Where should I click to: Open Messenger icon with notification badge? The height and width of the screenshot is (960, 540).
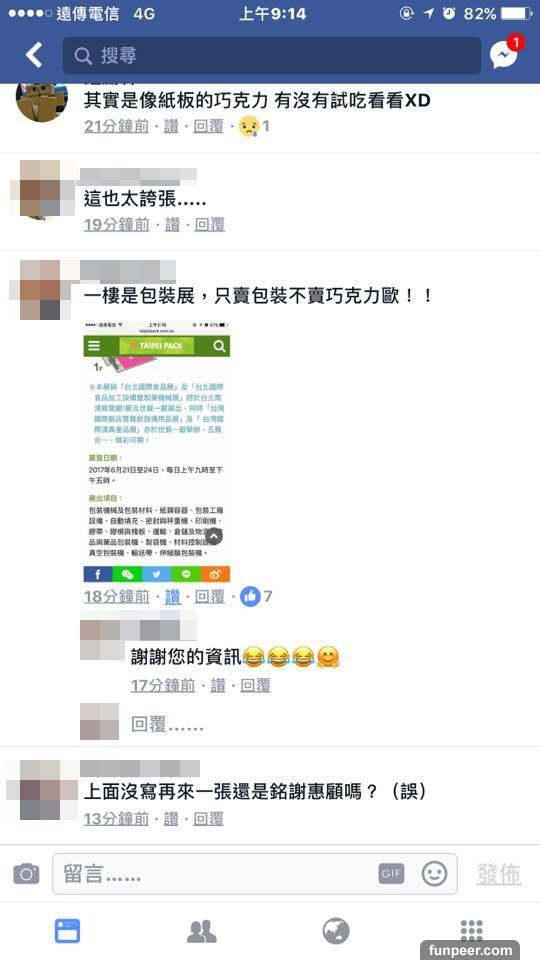click(x=506, y=53)
